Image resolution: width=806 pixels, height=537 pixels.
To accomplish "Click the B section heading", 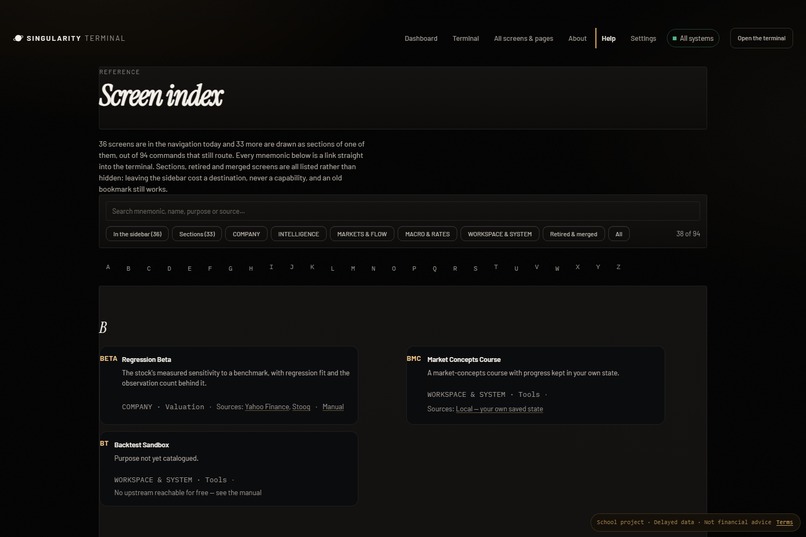I will click(x=103, y=327).
